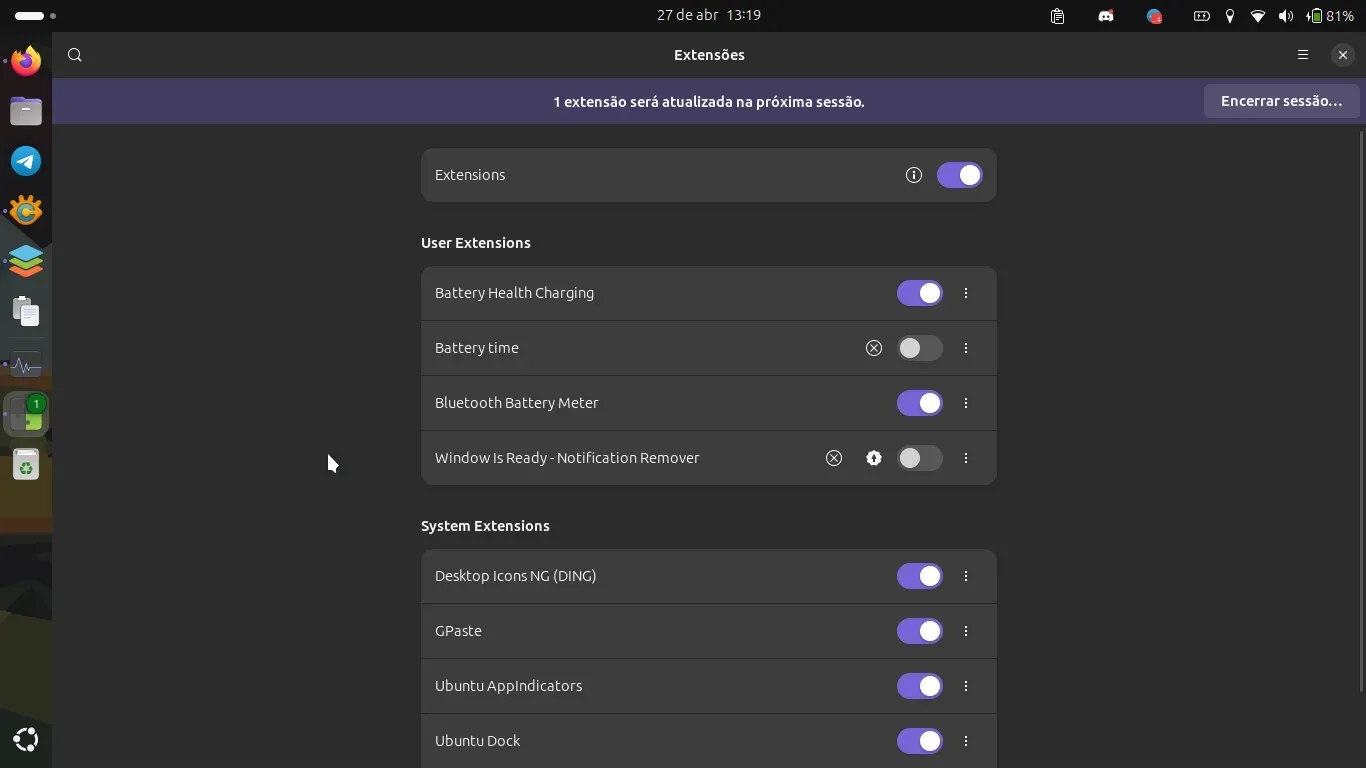
Task: Click the Discord tray icon in top bar
Action: coord(1105,16)
